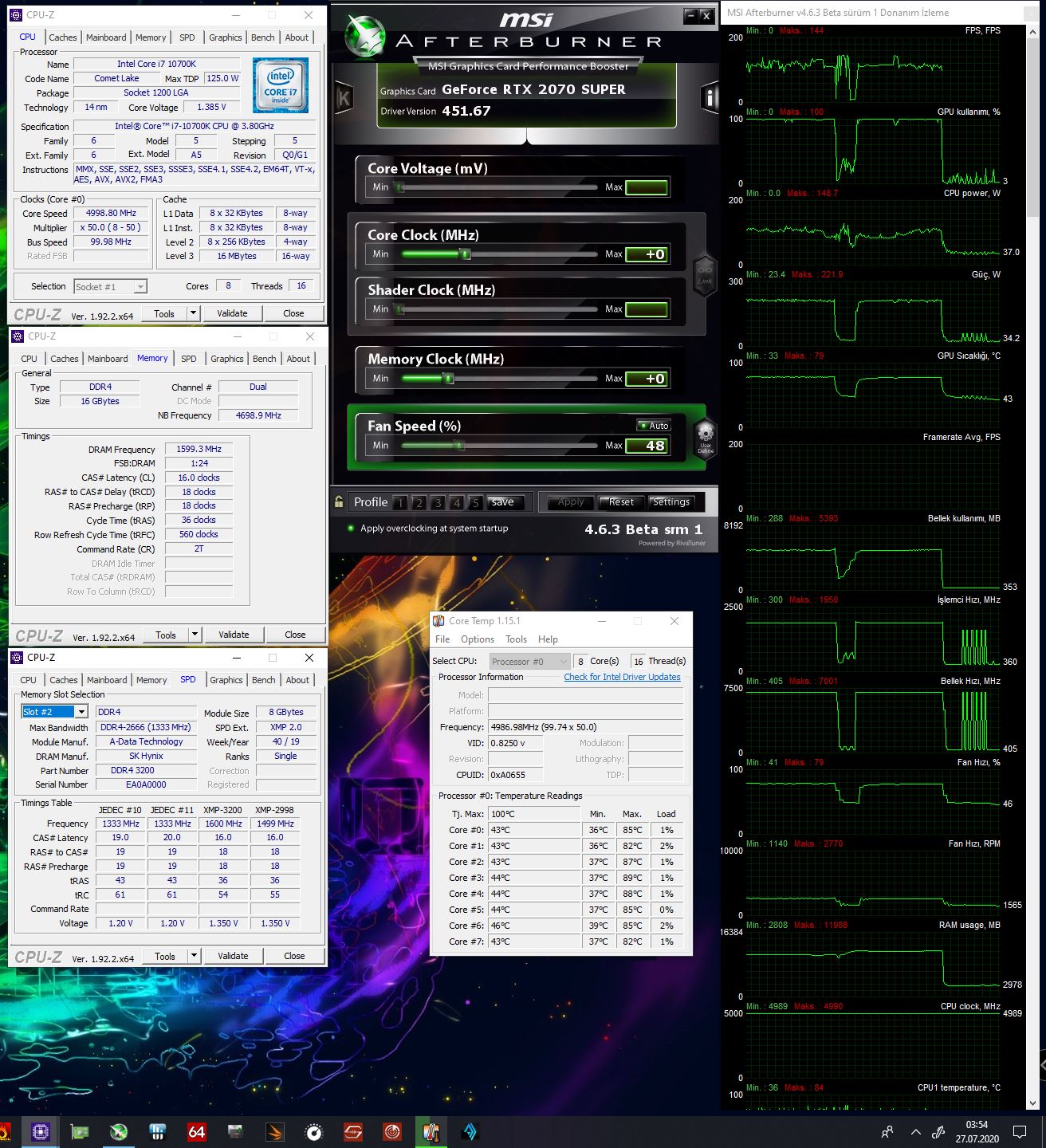This screenshot has height=1148, width=1046.
Task: Open the red 64 taskbar icon
Action: [x=196, y=1131]
